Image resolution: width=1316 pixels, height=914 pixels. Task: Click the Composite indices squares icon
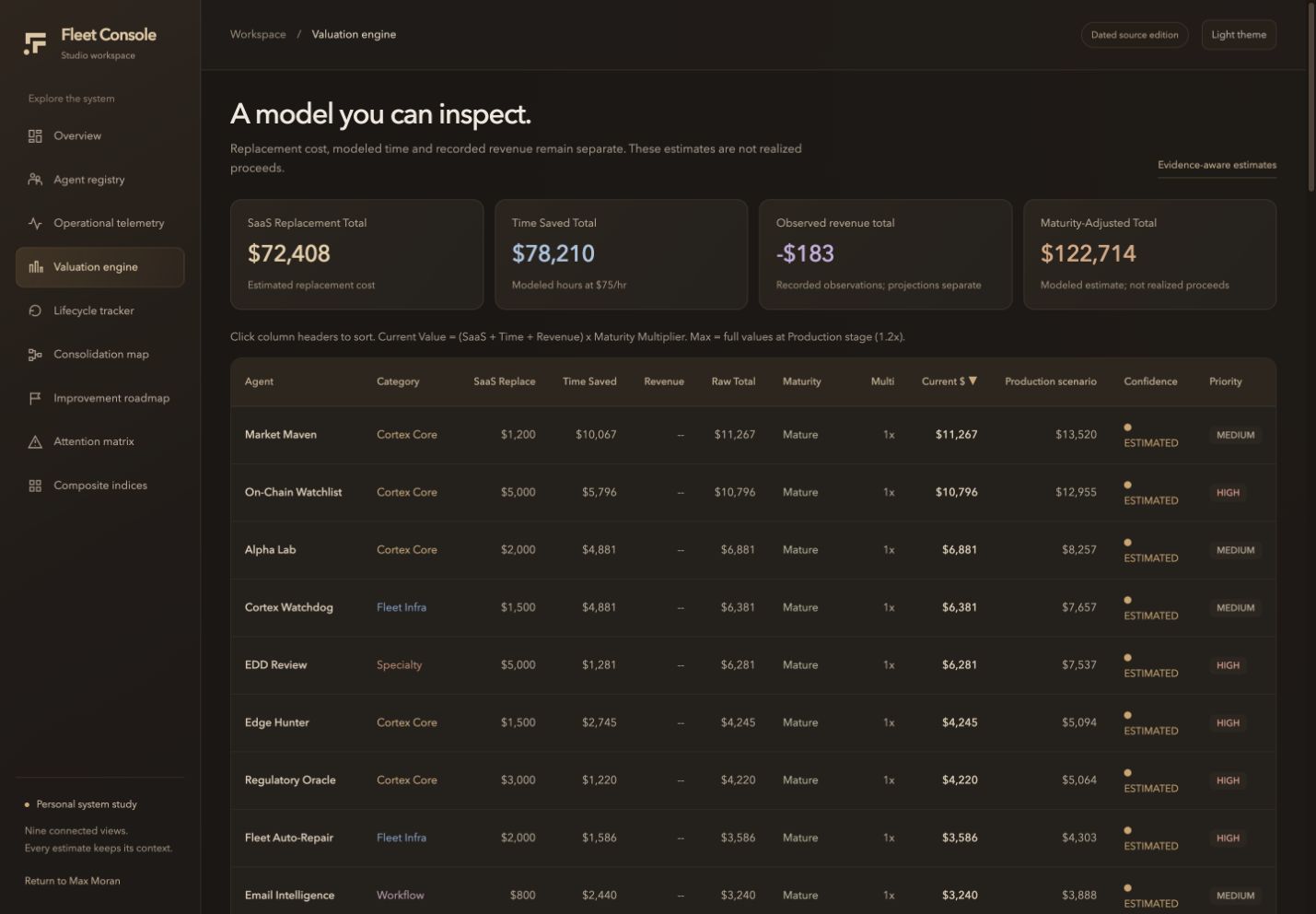point(35,486)
